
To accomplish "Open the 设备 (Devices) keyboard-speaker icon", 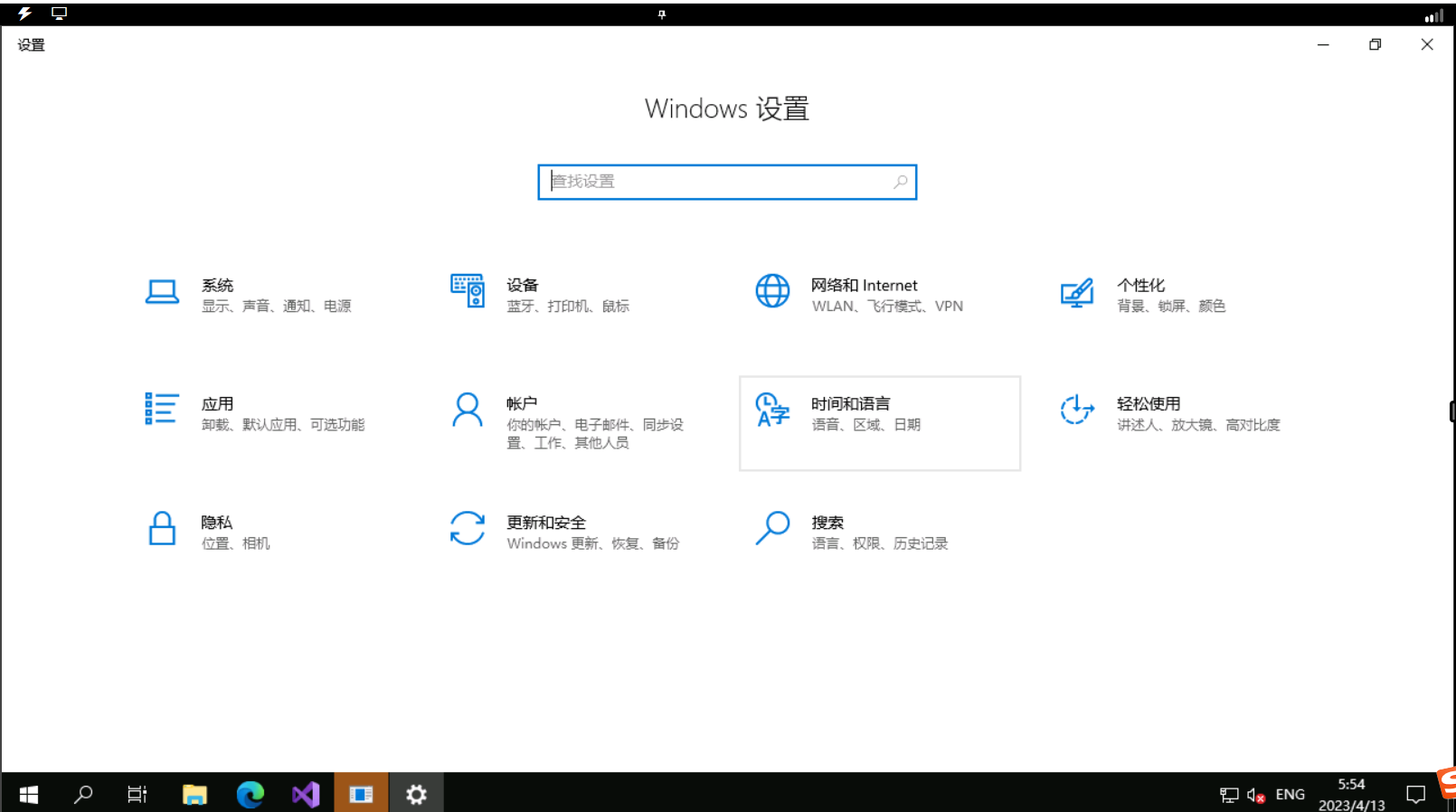I will [468, 291].
